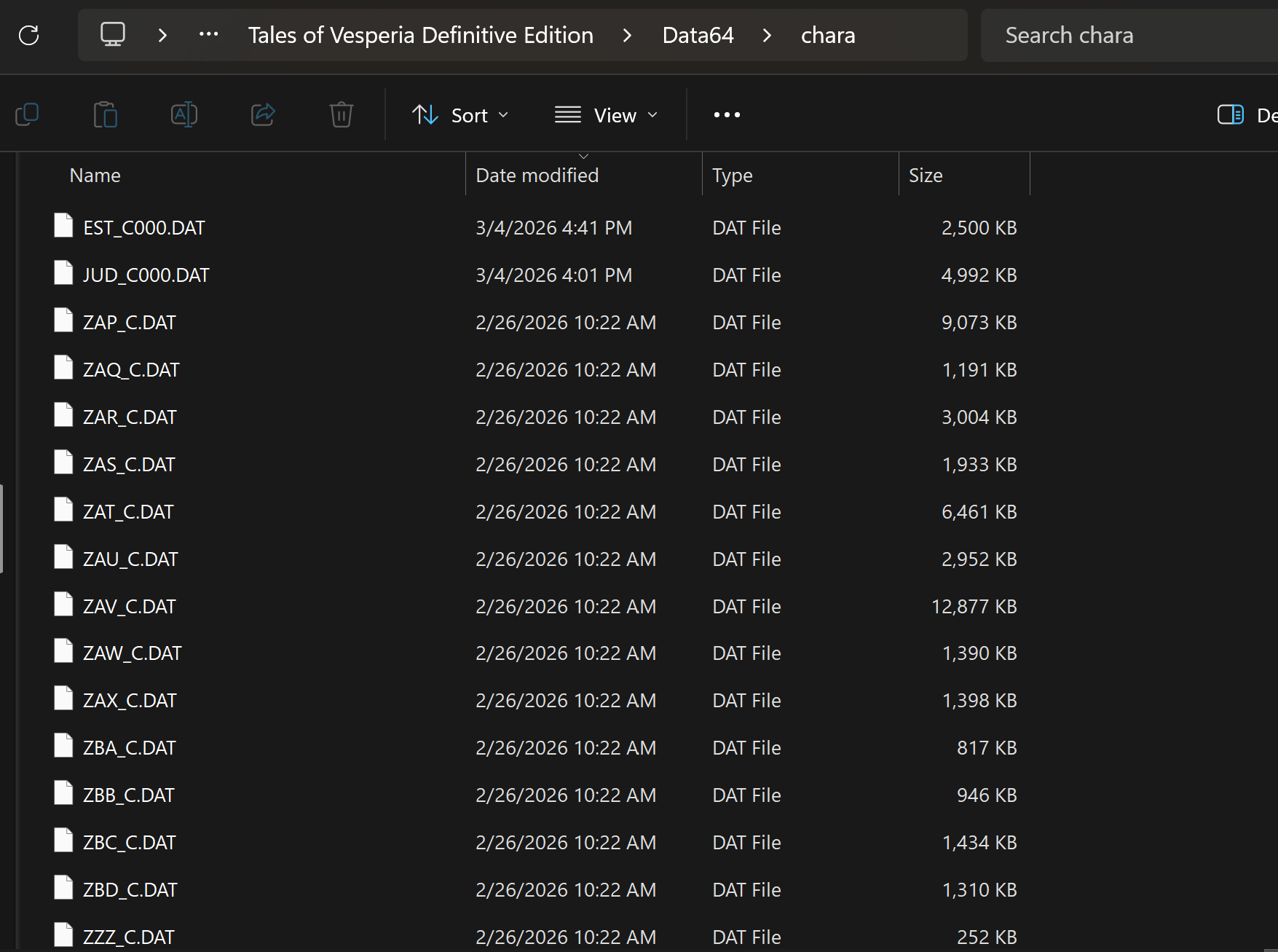Image resolution: width=1278 pixels, height=952 pixels.
Task: Focus the Search chara box
Action: [x=1129, y=35]
